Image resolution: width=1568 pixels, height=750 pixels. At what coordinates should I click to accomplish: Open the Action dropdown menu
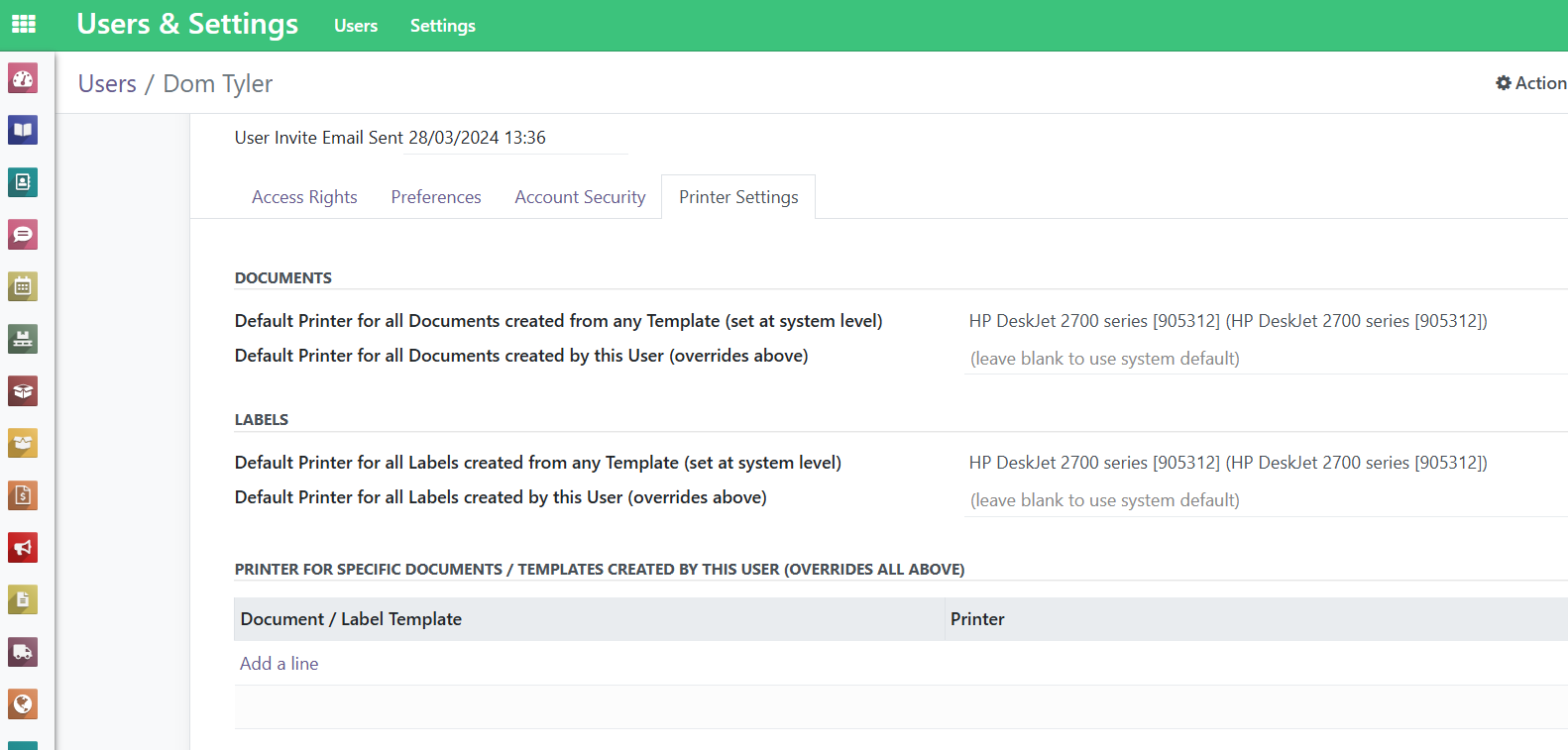pos(1530,83)
